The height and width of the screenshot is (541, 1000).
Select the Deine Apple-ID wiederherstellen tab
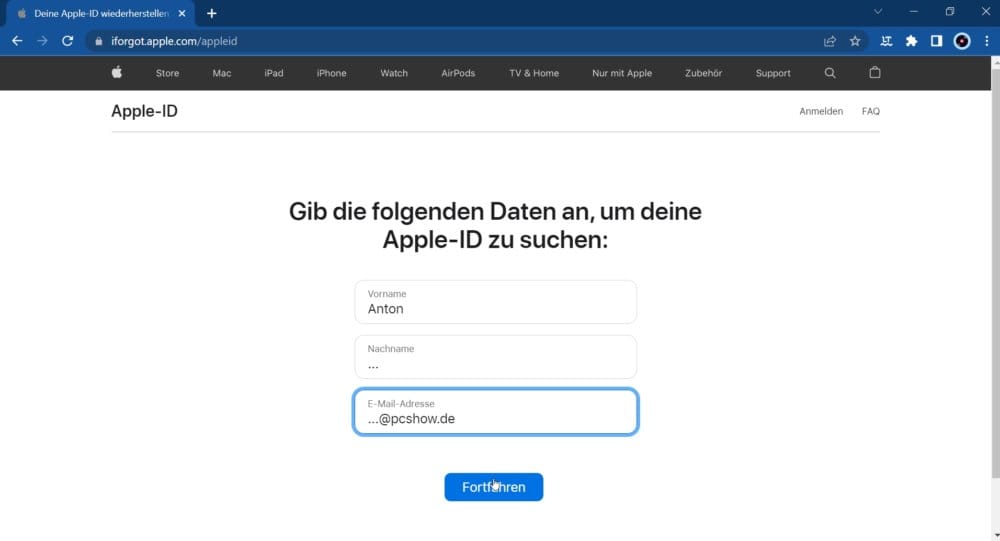[99, 13]
